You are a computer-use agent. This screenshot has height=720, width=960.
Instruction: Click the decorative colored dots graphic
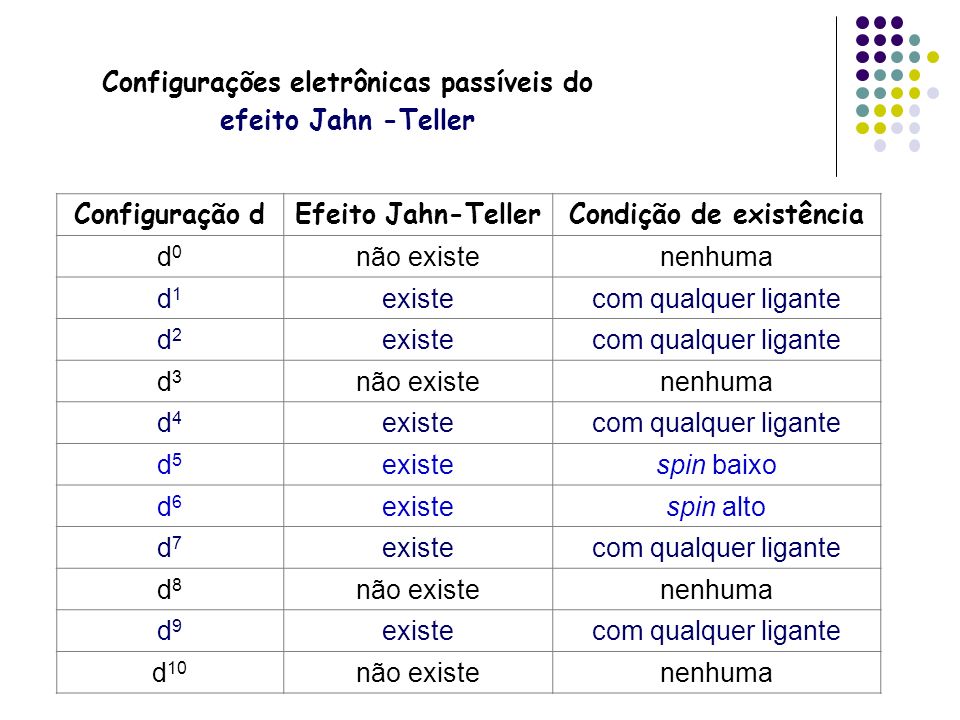(897, 84)
